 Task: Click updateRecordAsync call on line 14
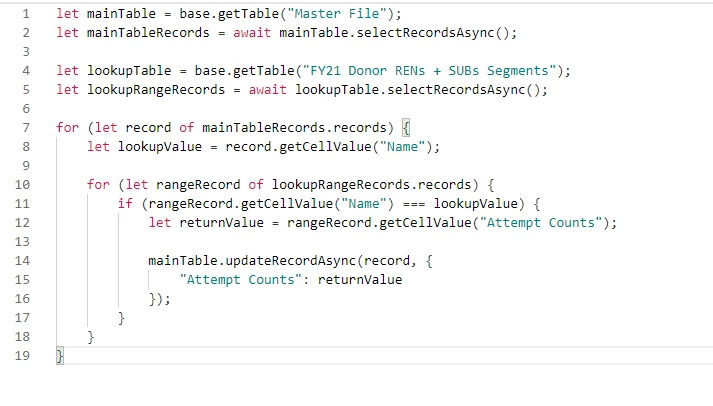point(291,261)
